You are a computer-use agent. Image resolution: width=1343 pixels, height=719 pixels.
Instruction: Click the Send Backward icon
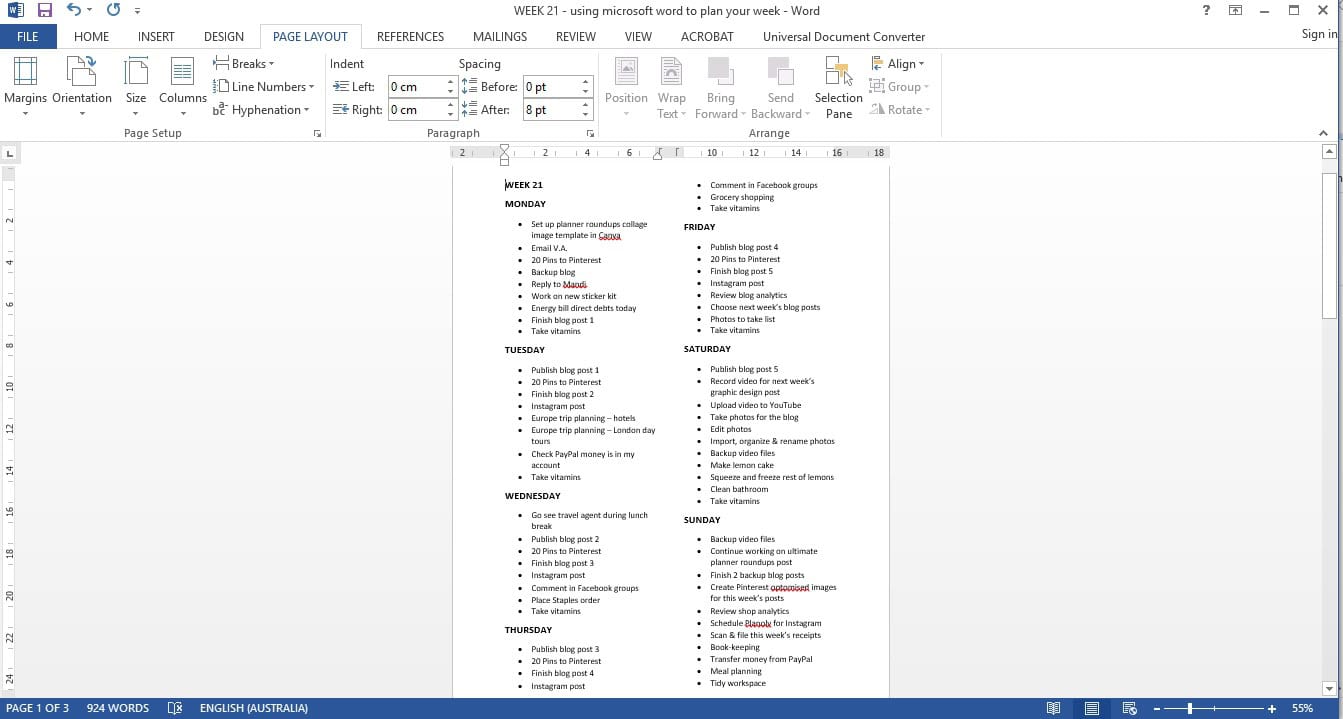(x=780, y=87)
